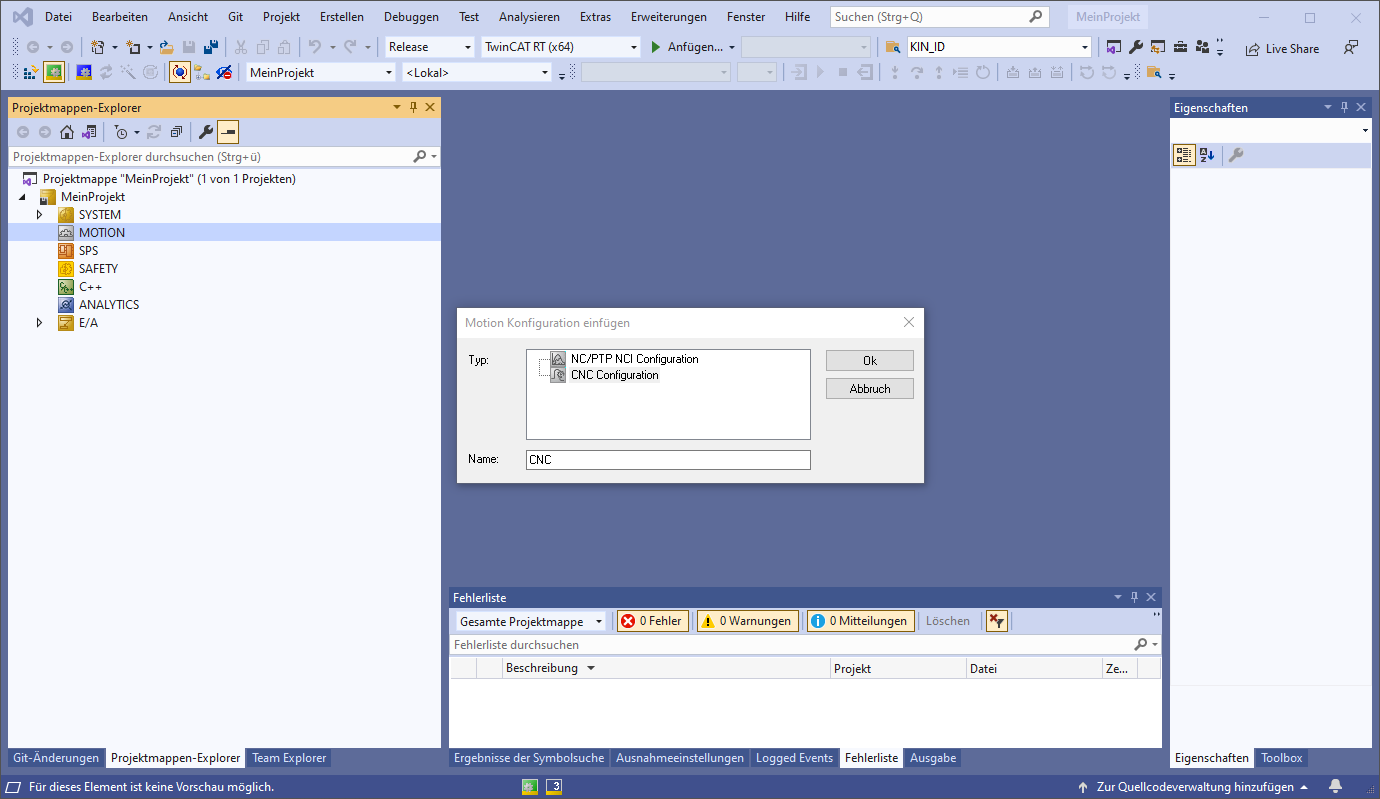Switch to the Team Explorer tab
The image size is (1380, 799).
(x=289, y=758)
